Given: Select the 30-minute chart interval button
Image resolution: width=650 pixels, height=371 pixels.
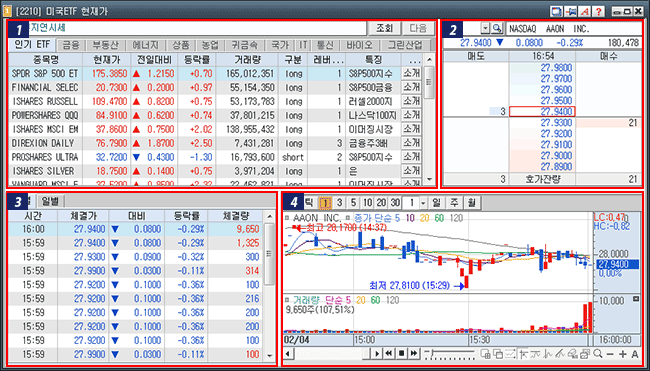Looking at the screenshot, I should (x=395, y=203).
